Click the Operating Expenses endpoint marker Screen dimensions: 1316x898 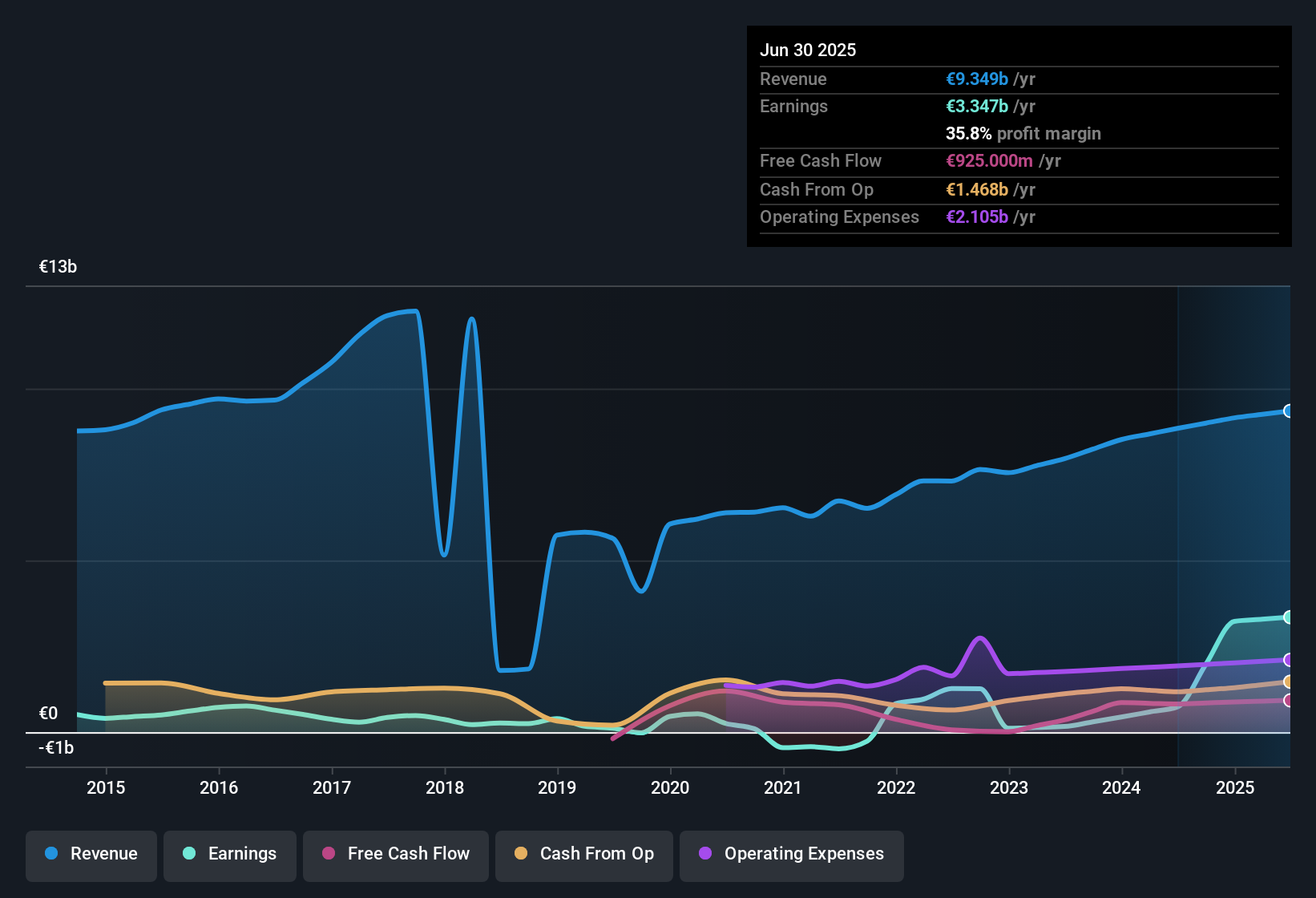pos(1289,660)
